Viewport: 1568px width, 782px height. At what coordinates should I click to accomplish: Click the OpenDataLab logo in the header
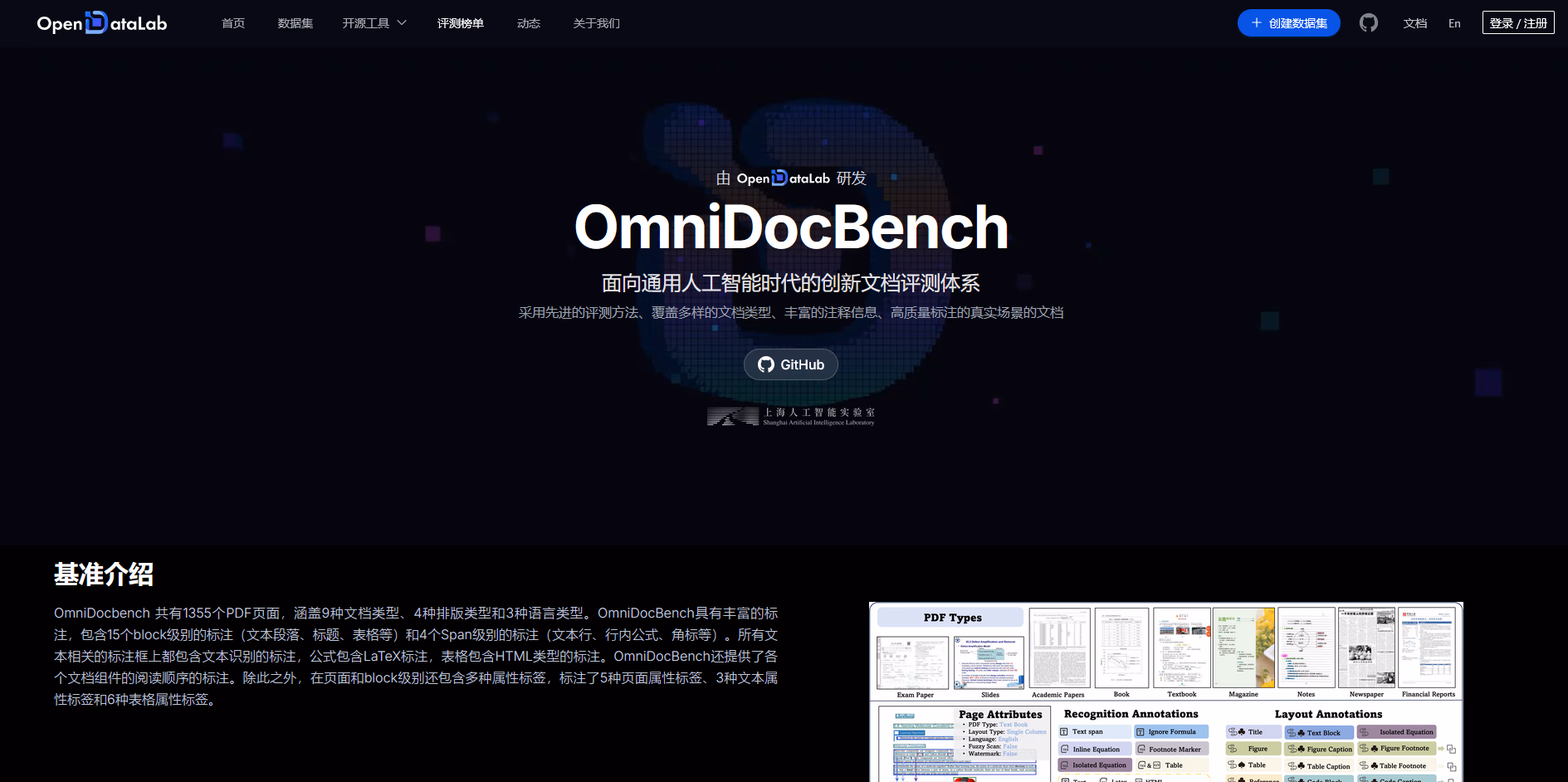click(x=101, y=23)
